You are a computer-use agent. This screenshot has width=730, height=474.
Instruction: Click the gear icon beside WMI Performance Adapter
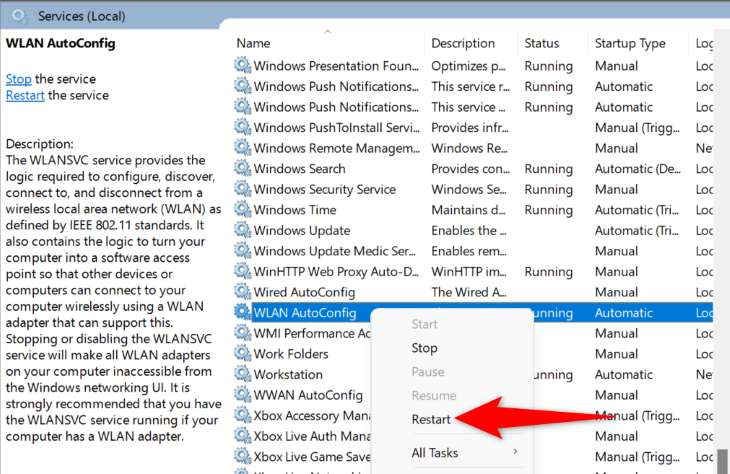click(243, 332)
